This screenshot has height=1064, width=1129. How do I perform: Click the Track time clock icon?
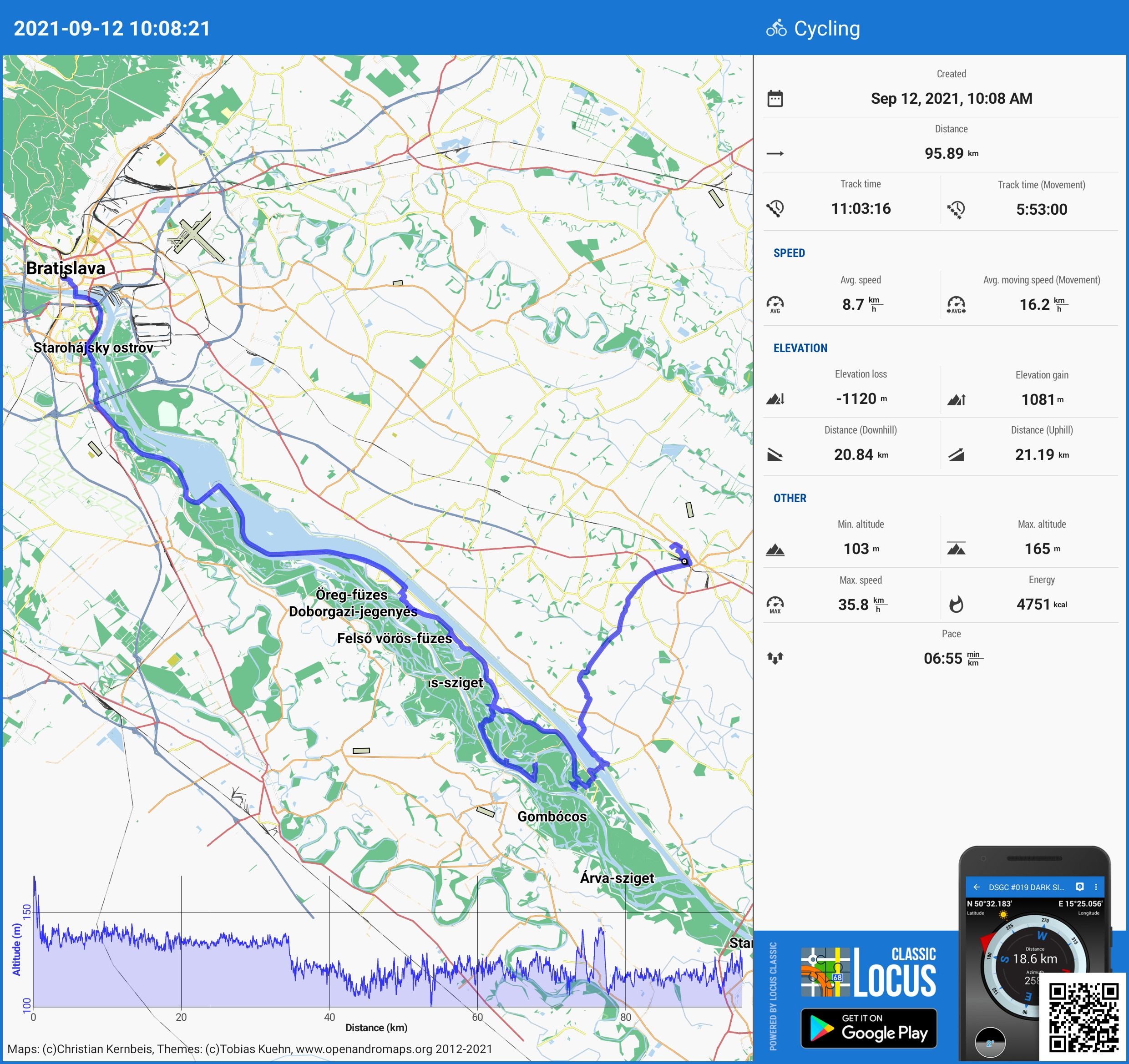point(775,209)
